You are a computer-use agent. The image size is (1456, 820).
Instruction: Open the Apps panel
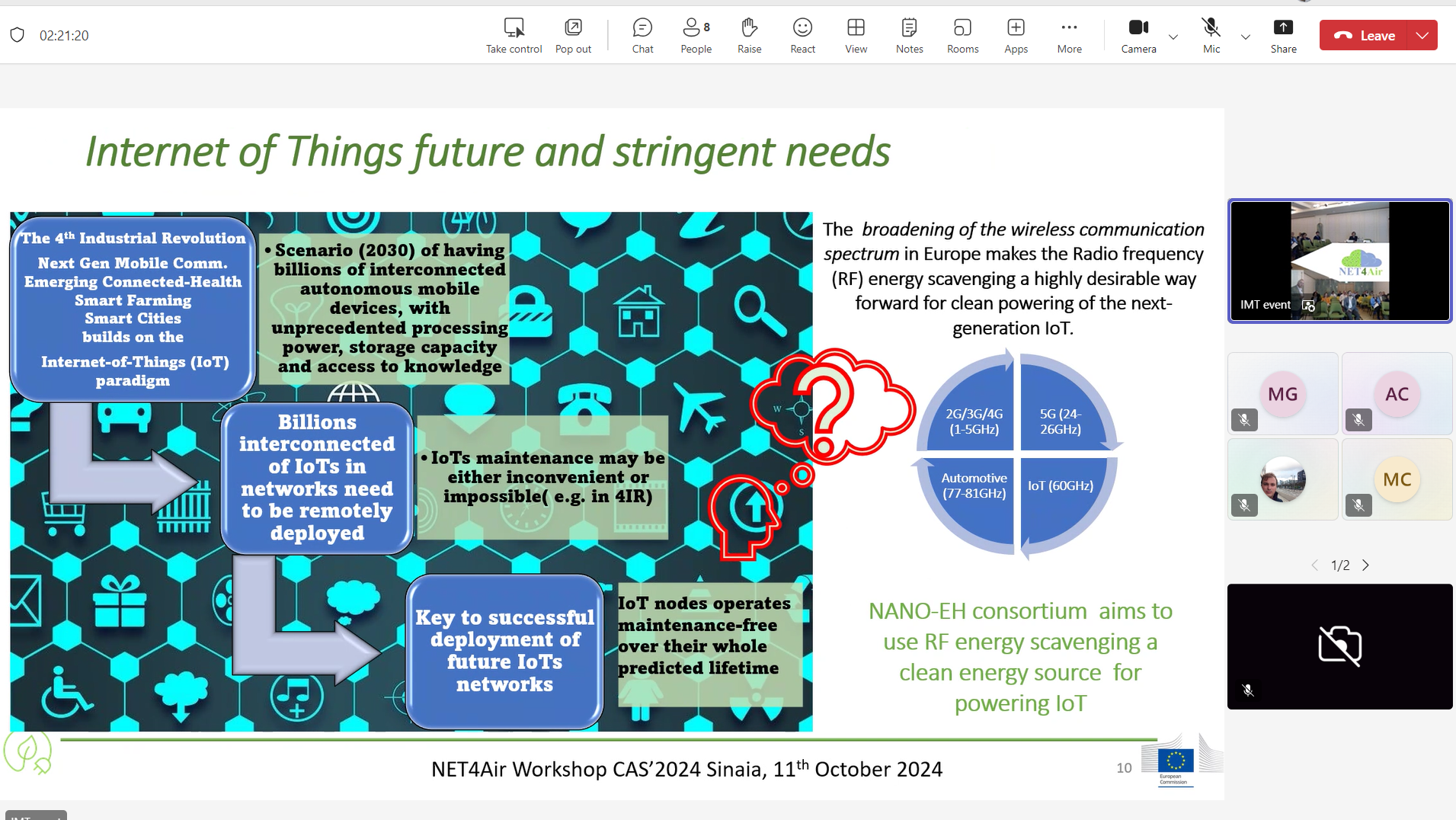coord(1016,36)
